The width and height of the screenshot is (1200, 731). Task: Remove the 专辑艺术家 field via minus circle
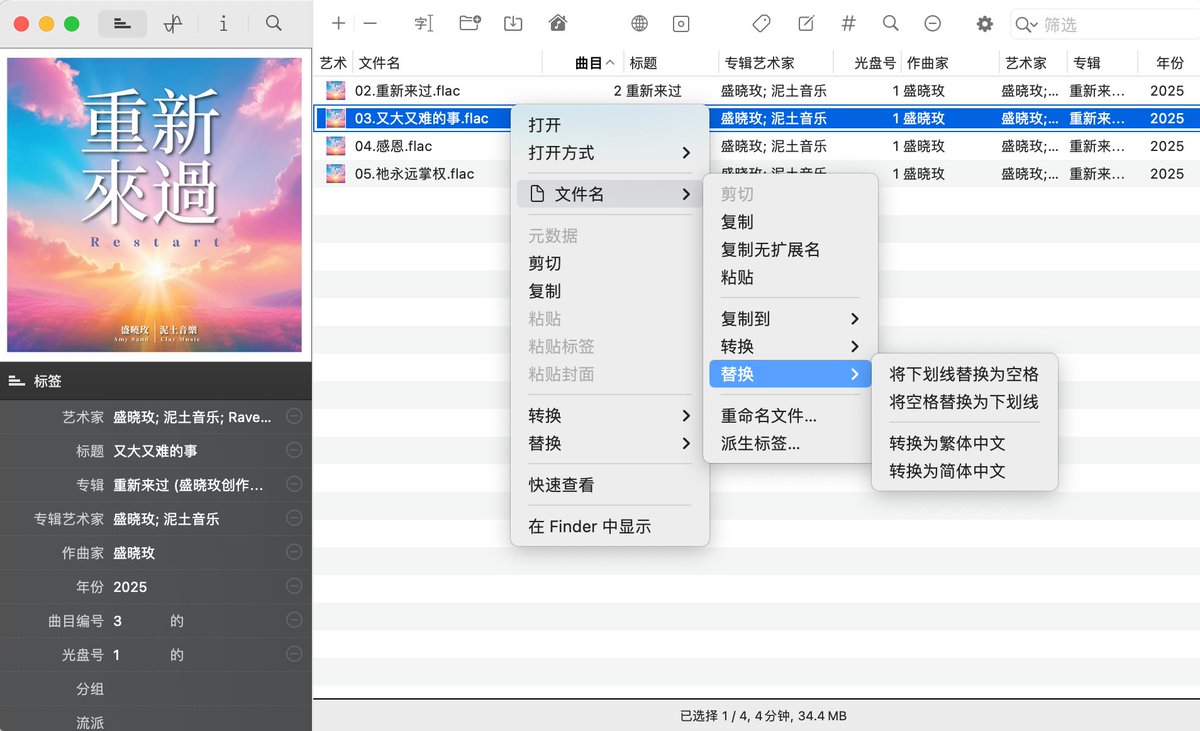pyautogui.click(x=294, y=518)
